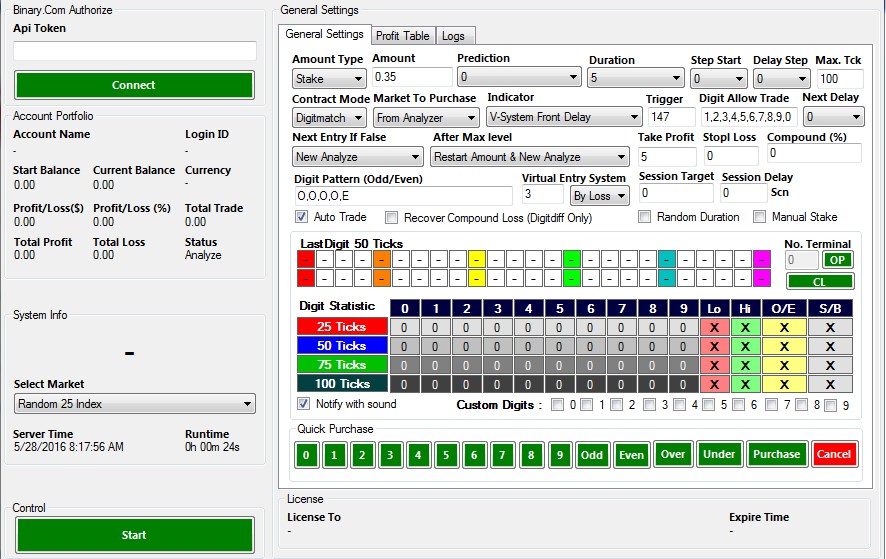Click the green 75 Ticks row label
Screen dimensions: 886x559
click(342, 365)
